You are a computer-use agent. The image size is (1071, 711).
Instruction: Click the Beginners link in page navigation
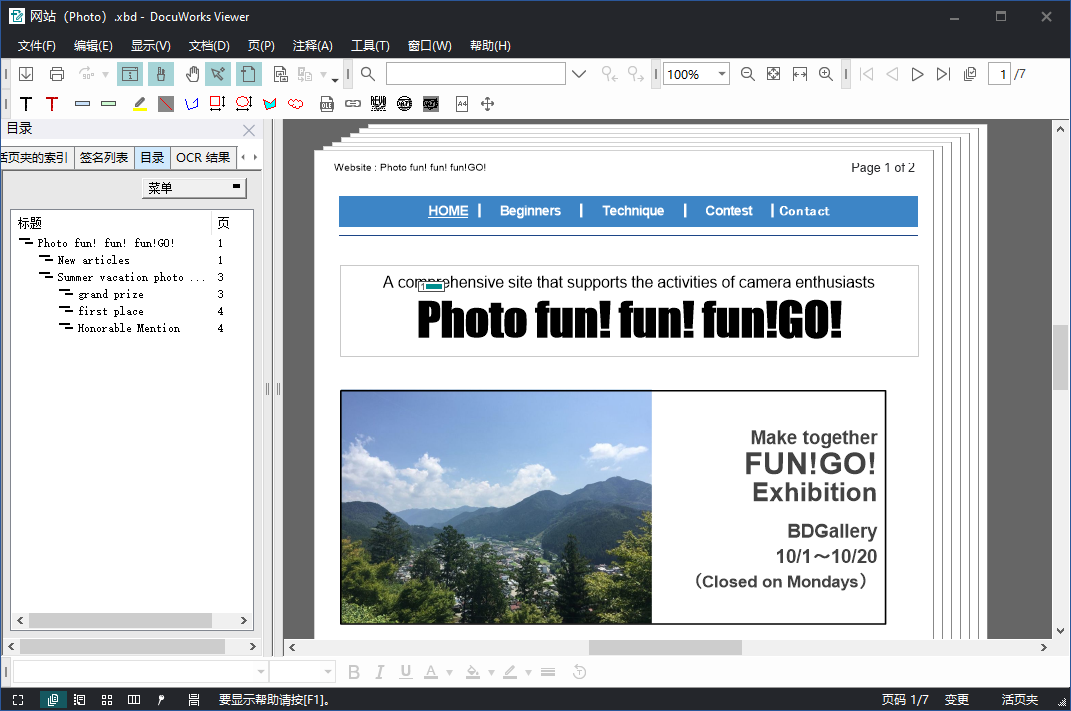pyautogui.click(x=530, y=211)
